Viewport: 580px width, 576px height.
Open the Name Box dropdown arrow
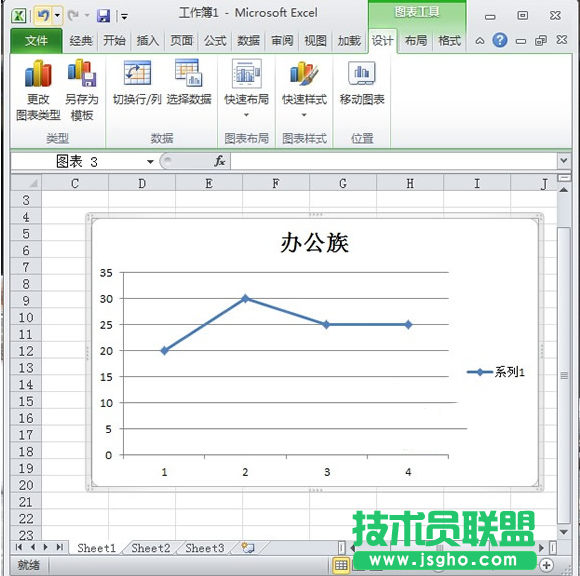coord(150,162)
